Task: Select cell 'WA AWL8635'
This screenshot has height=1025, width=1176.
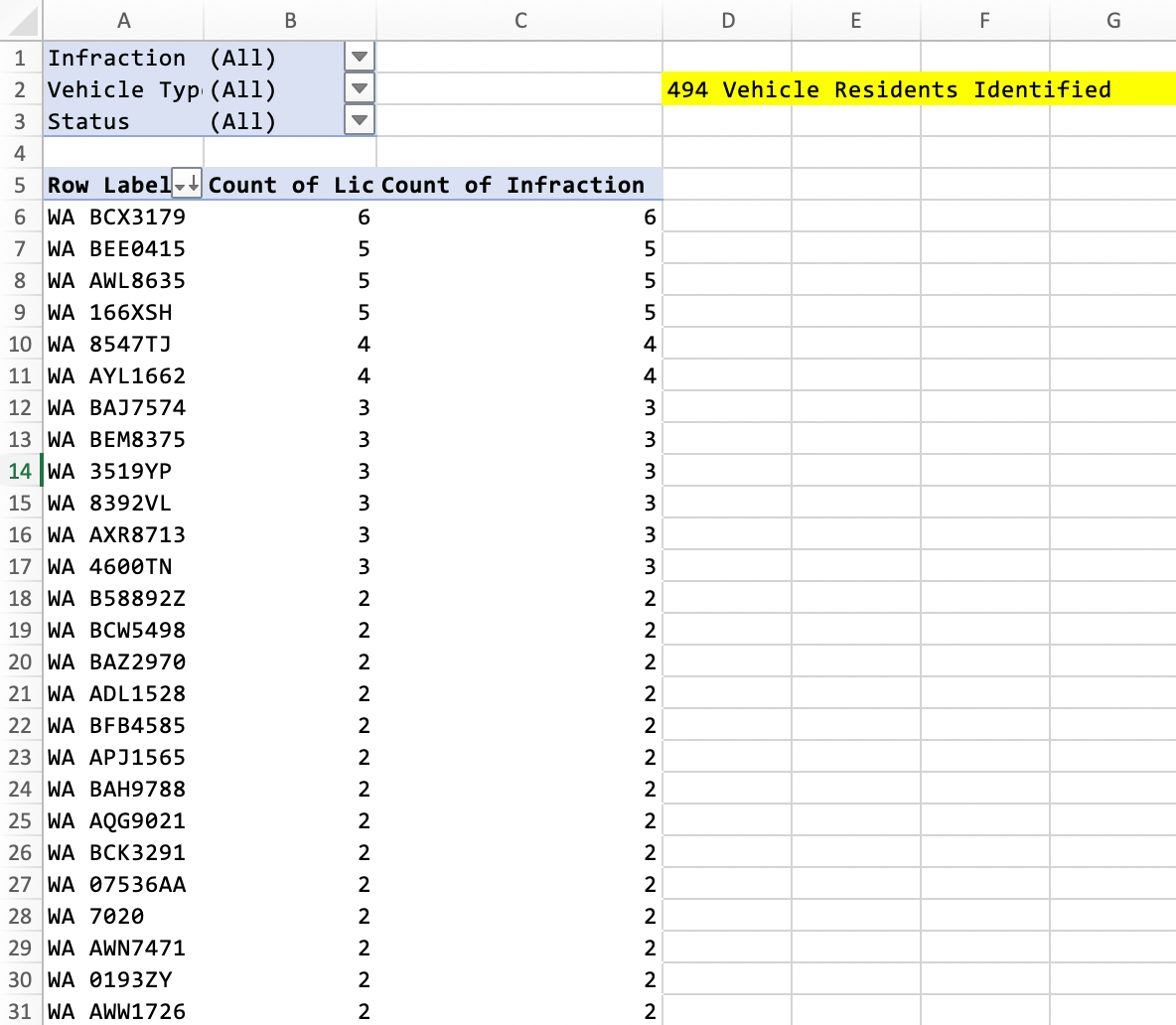Action: pyautogui.click(x=124, y=280)
